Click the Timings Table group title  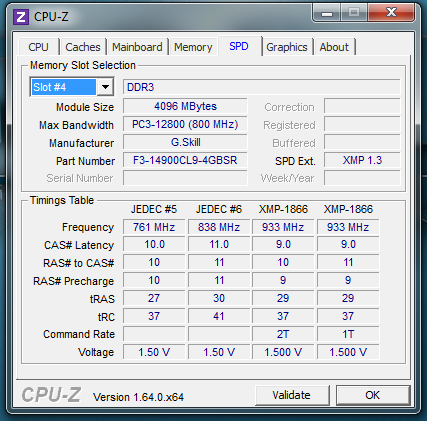point(62,200)
